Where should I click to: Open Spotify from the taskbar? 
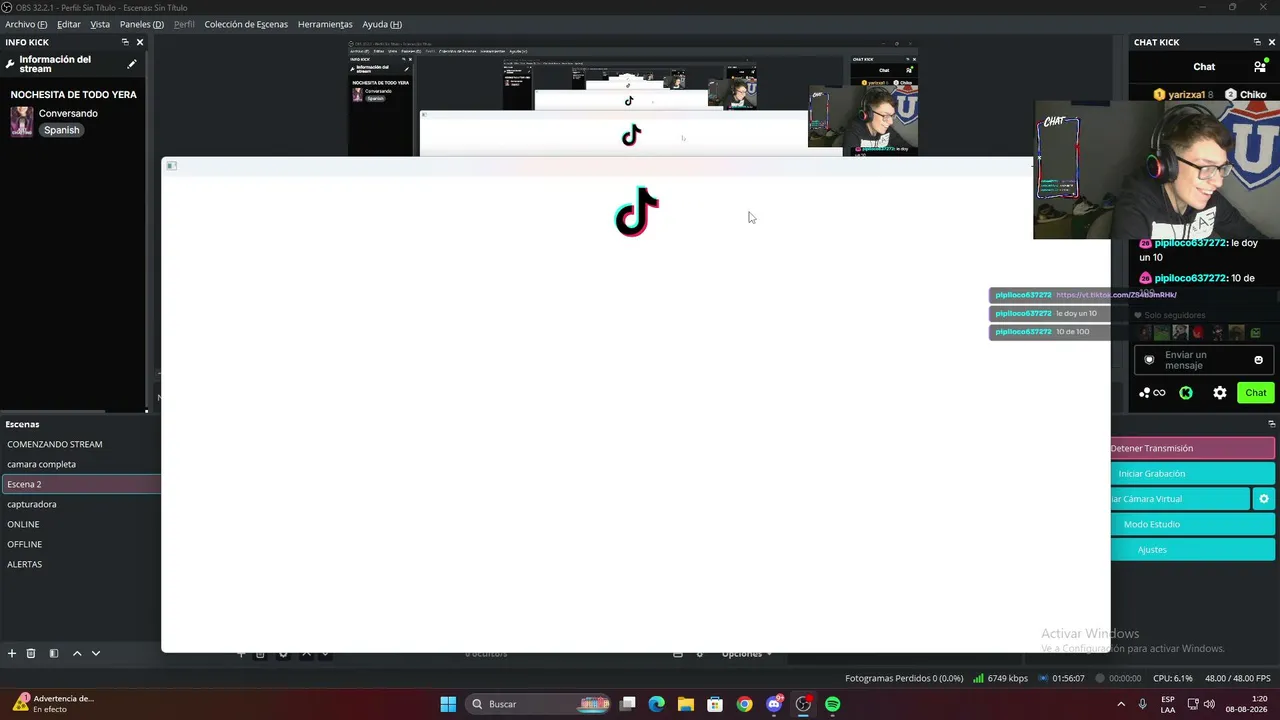(x=833, y=704)
